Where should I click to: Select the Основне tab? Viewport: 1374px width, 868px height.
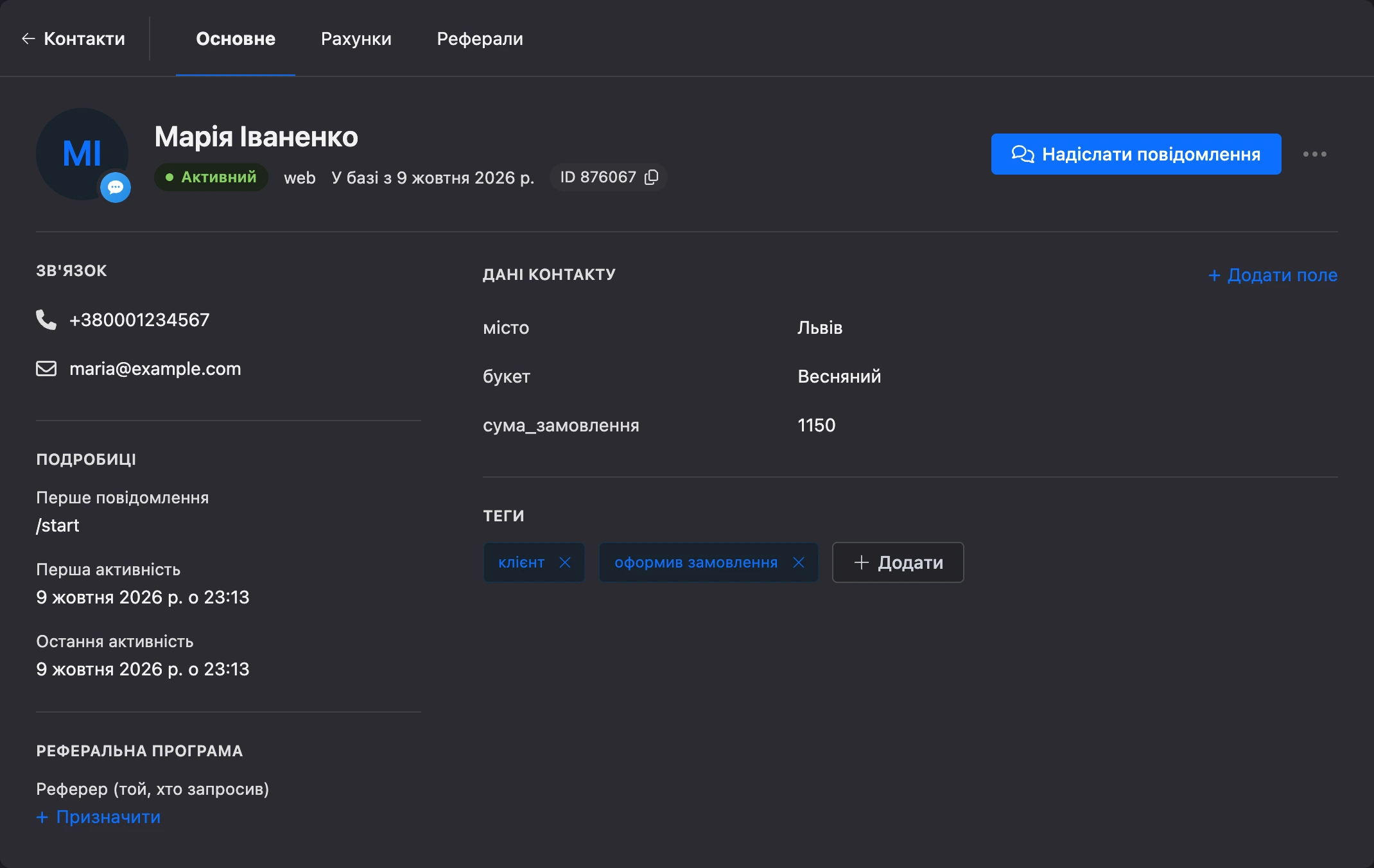click(236, 39)
